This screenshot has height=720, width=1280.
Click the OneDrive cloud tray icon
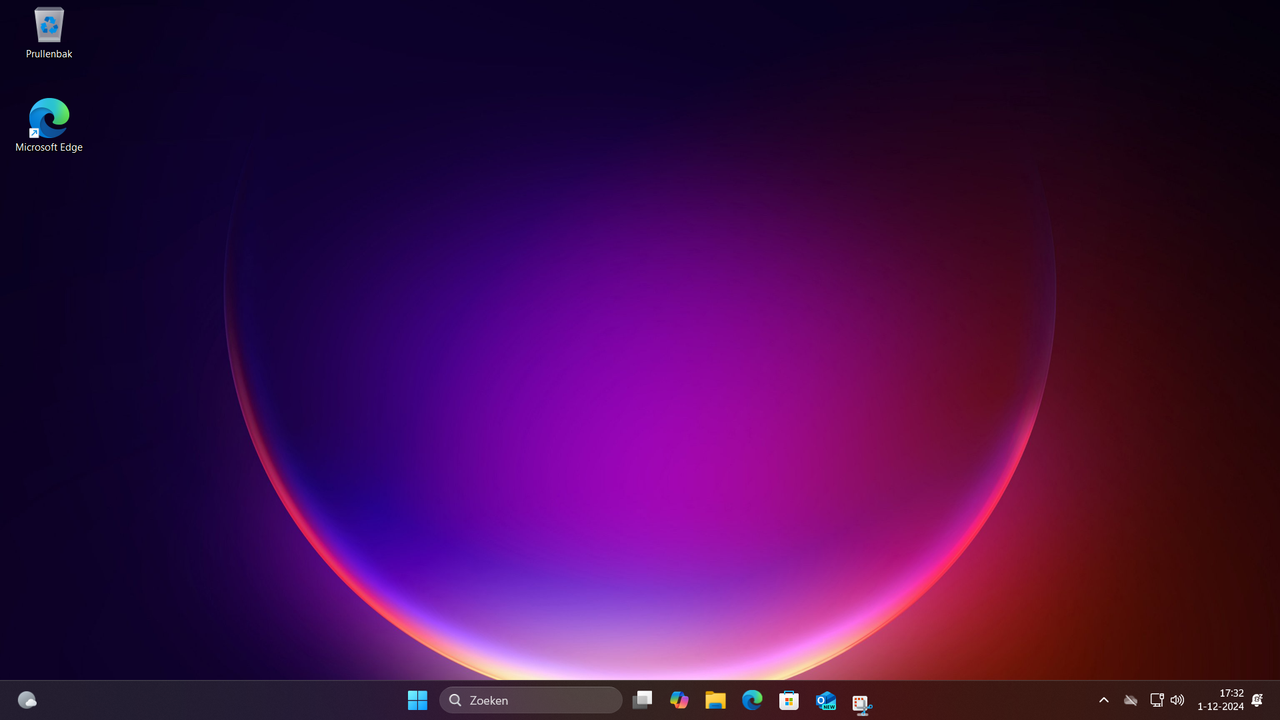point(1131,700)
